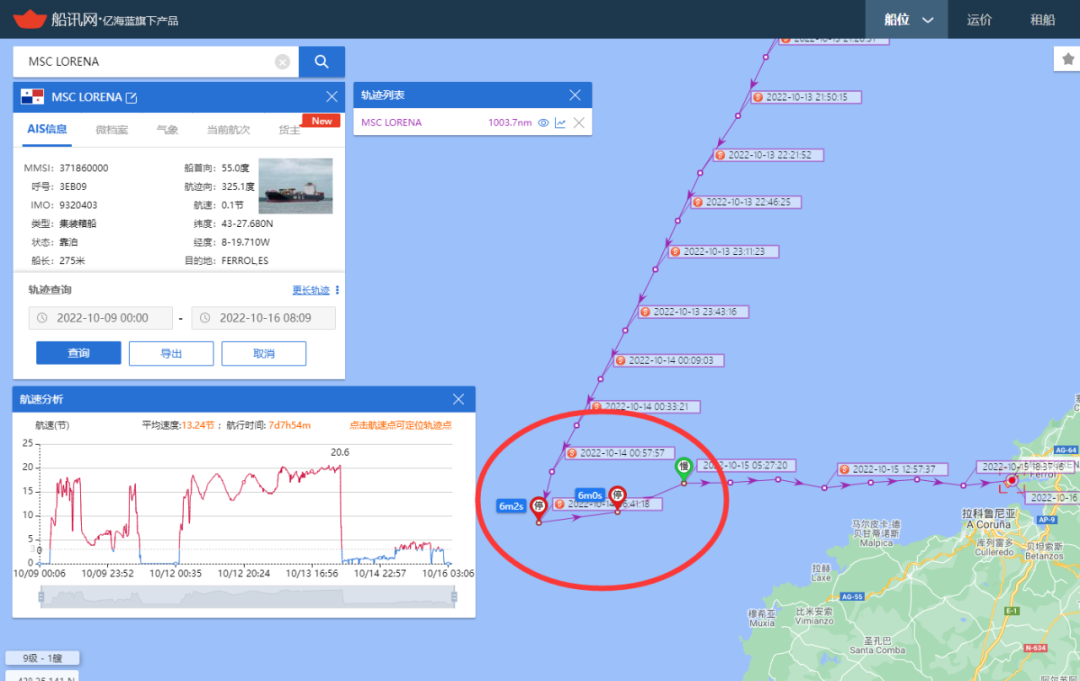Toggle MSC LORENA track visibility eye

point(543,123)
